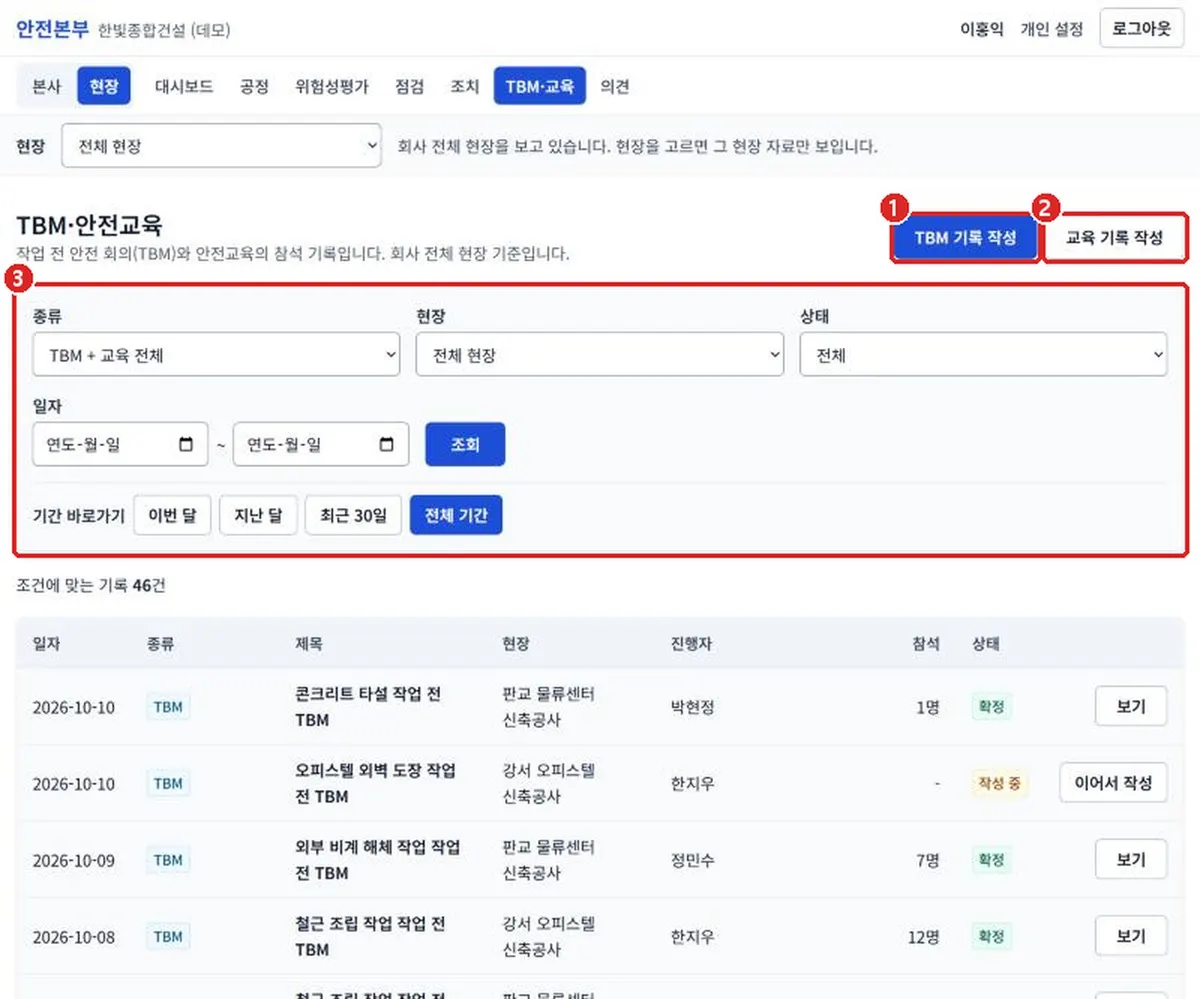Image resolution: width=1200 pixels, height=999 pixels.
Task: Select the 이번 달 period shortcut
Action: point(173,516)
